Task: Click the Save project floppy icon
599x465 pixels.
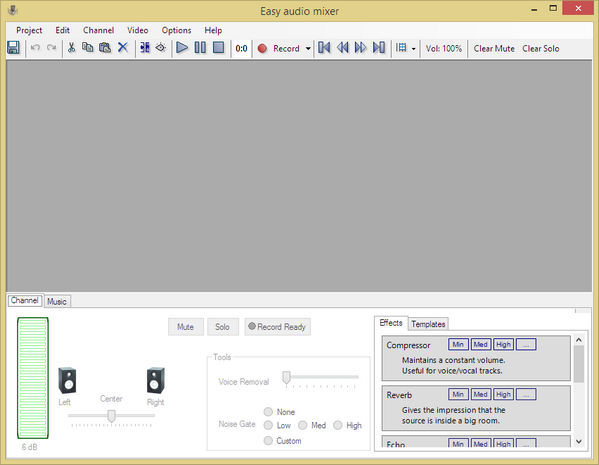Action: point(13,48)
